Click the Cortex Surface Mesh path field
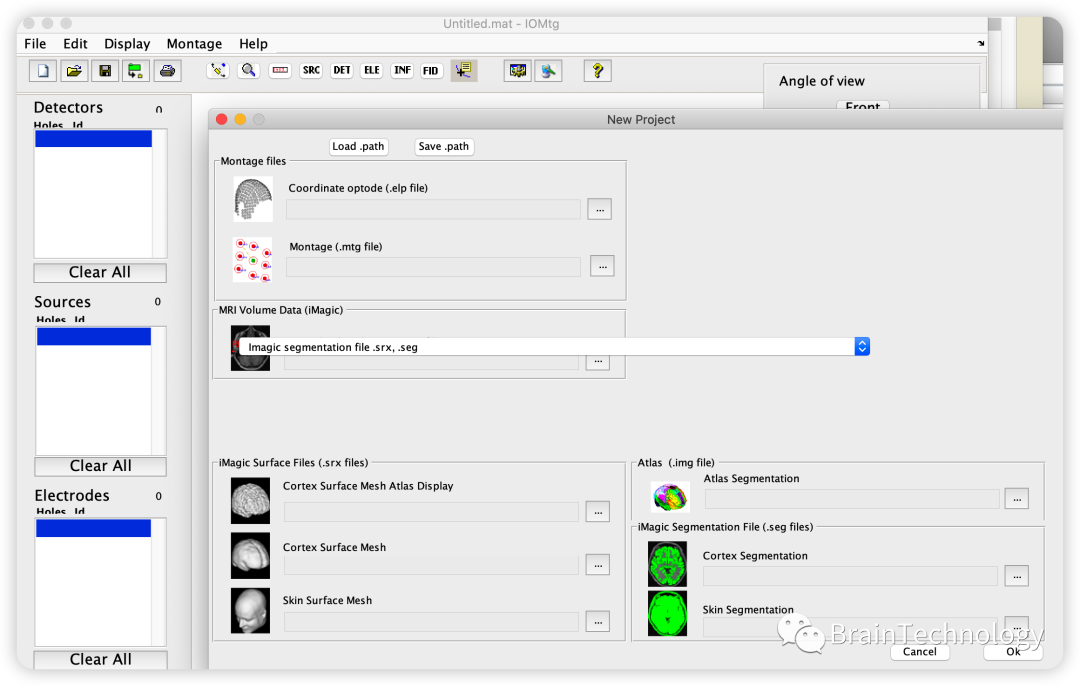This screenshot has width=1080, height=686. pyautogui.click(x=431, y=565)
